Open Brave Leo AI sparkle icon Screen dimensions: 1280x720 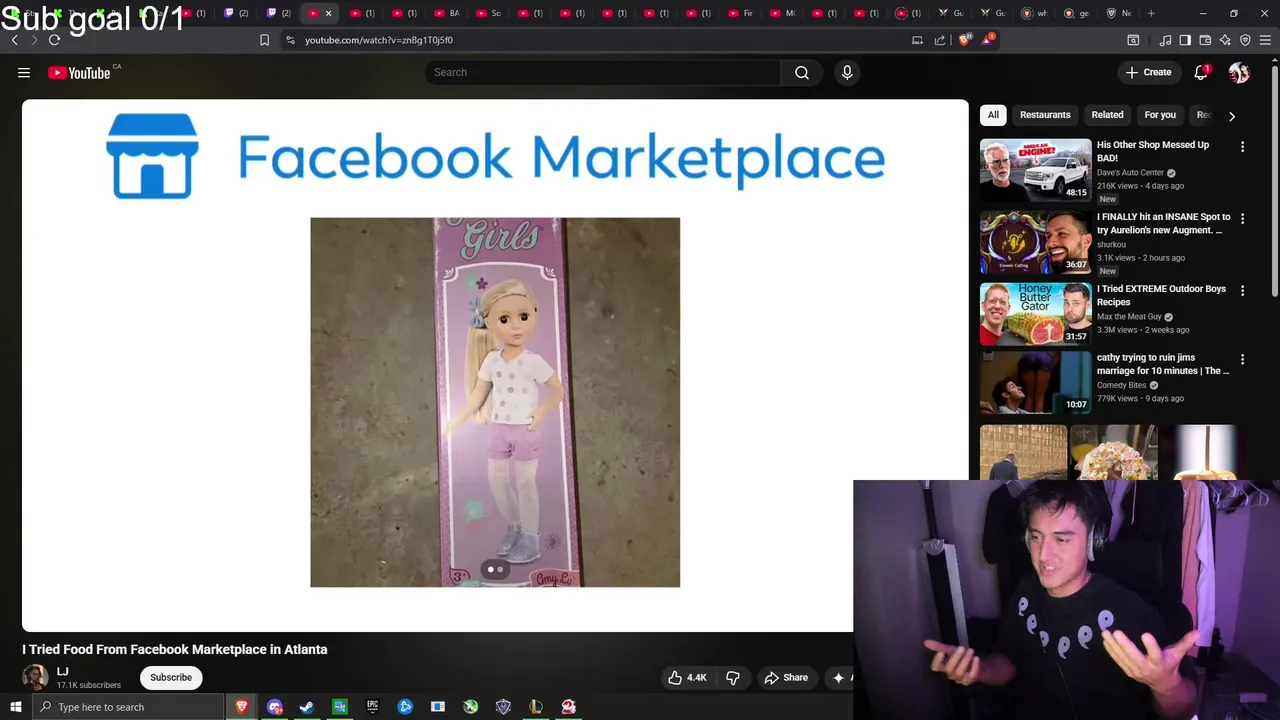(1225, 40)
